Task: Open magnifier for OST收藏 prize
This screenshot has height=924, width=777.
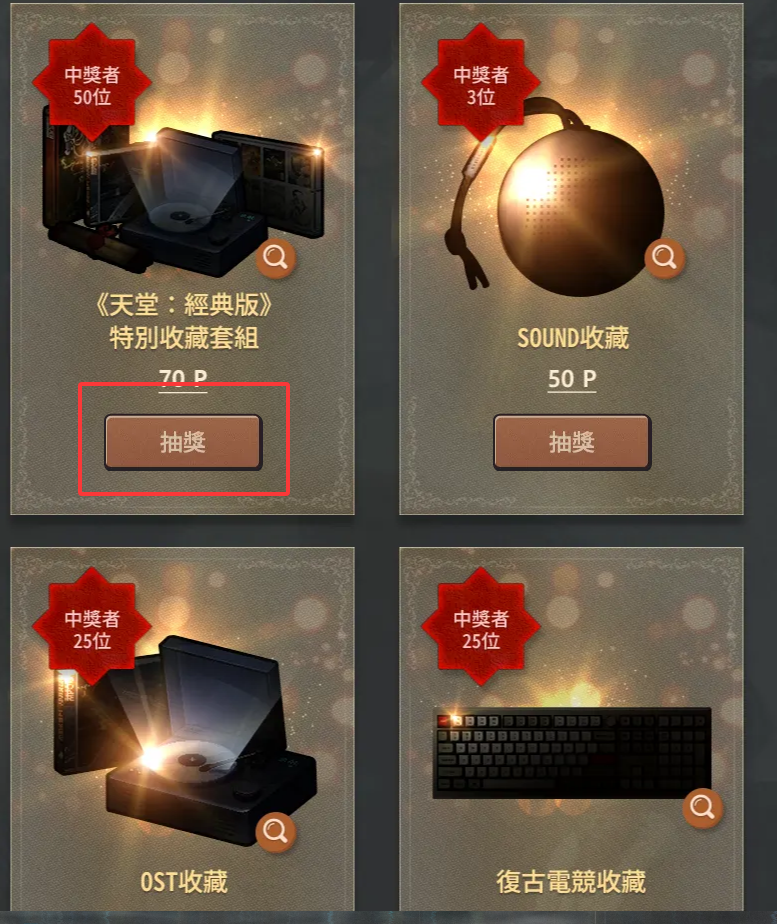Action: coord(275,831)
